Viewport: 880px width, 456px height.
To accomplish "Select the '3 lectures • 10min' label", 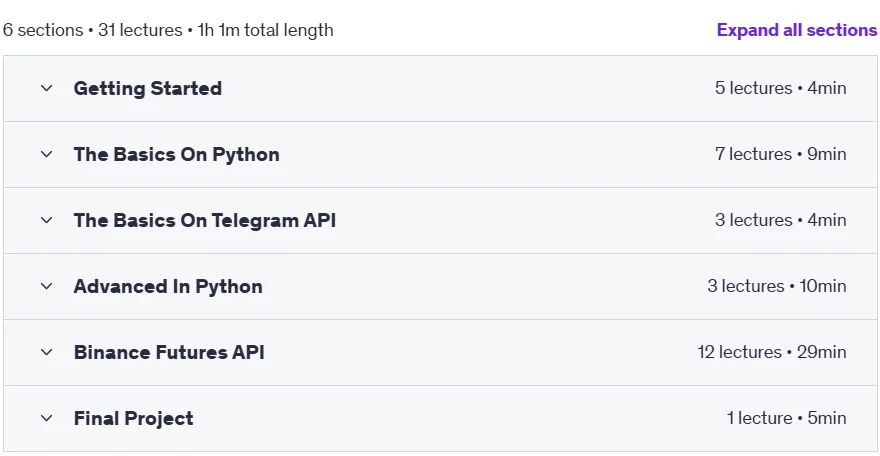I will pyautogui.click(x=777, y=286).
